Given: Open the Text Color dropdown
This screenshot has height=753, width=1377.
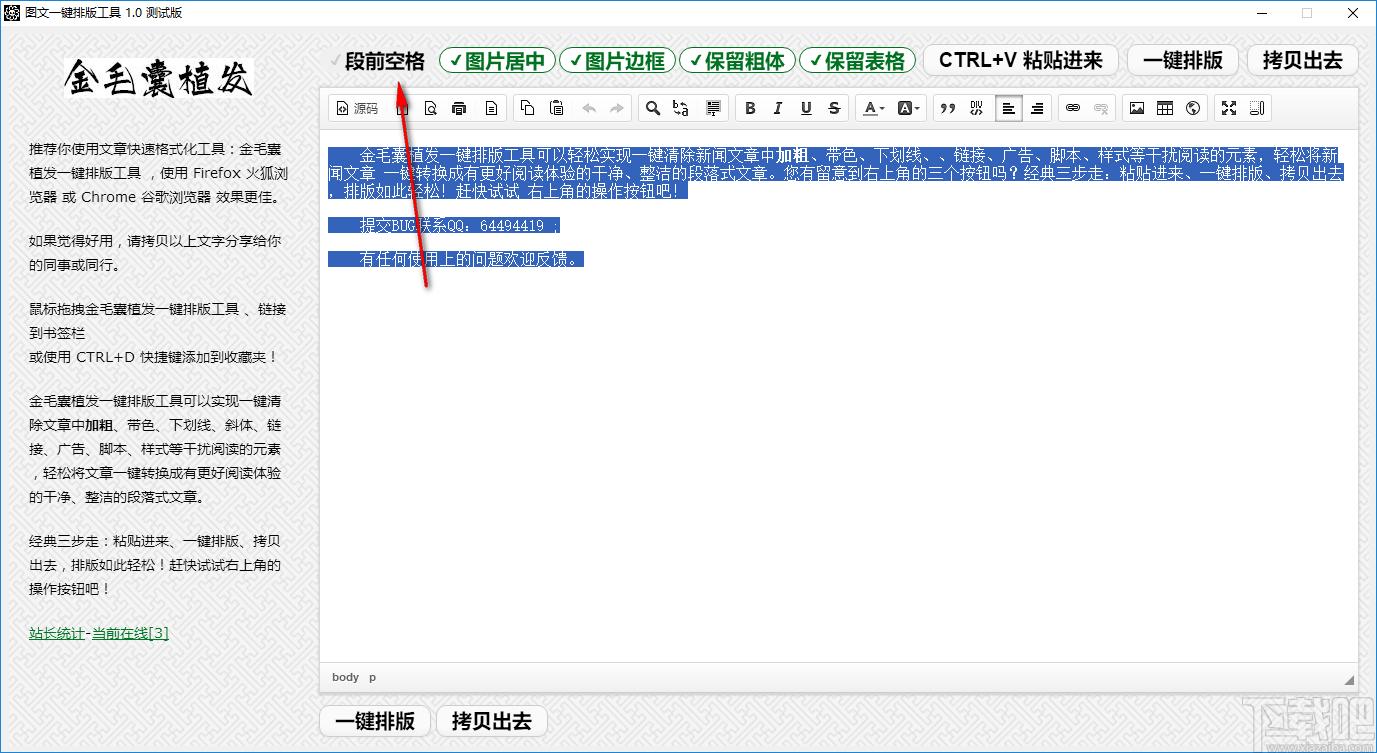Looking at the screenshot, I should (874, 108).
